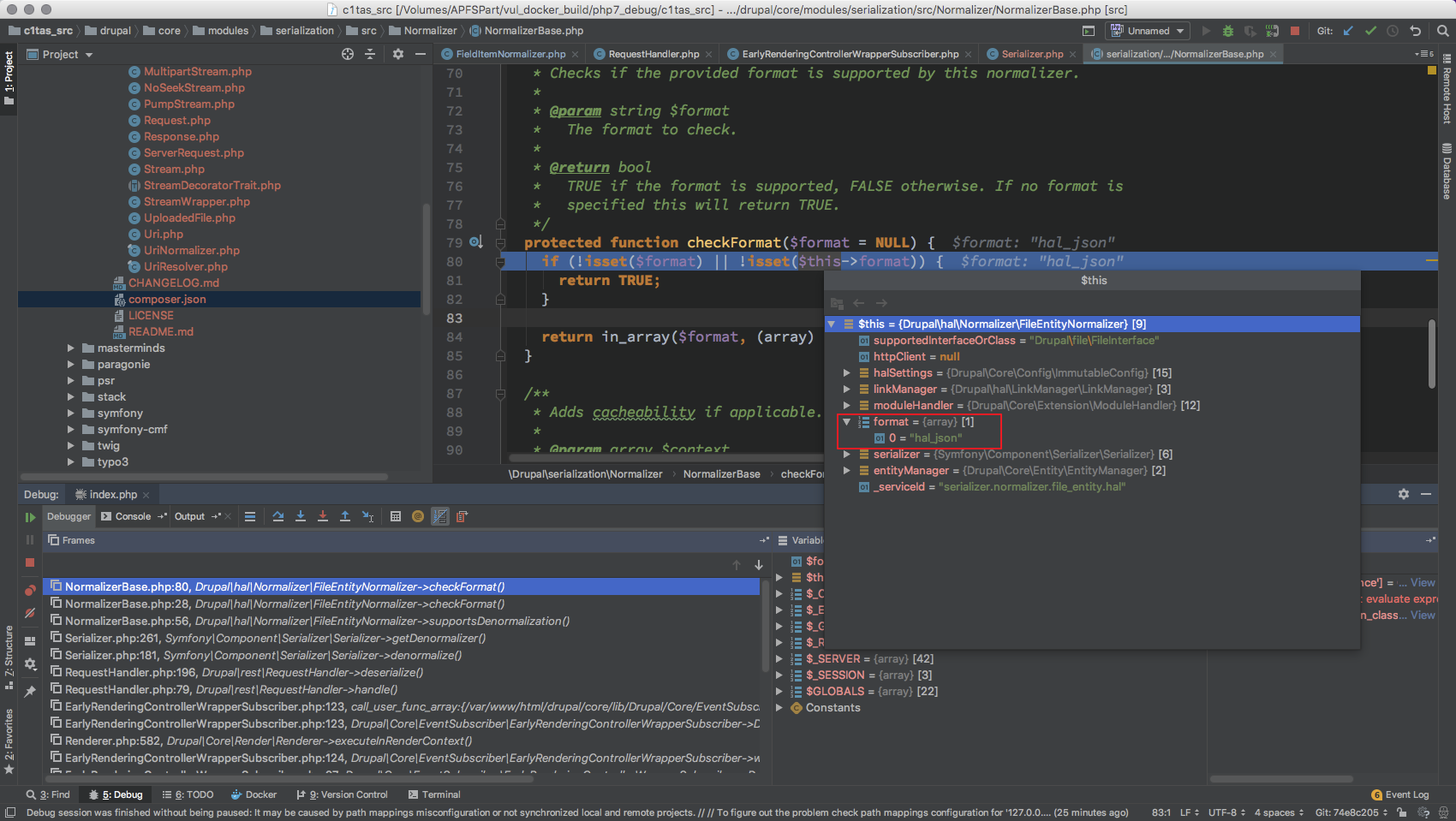1456x821 pixels.
Task: Click the Git update project arrow
Action: click(1348, 31)
